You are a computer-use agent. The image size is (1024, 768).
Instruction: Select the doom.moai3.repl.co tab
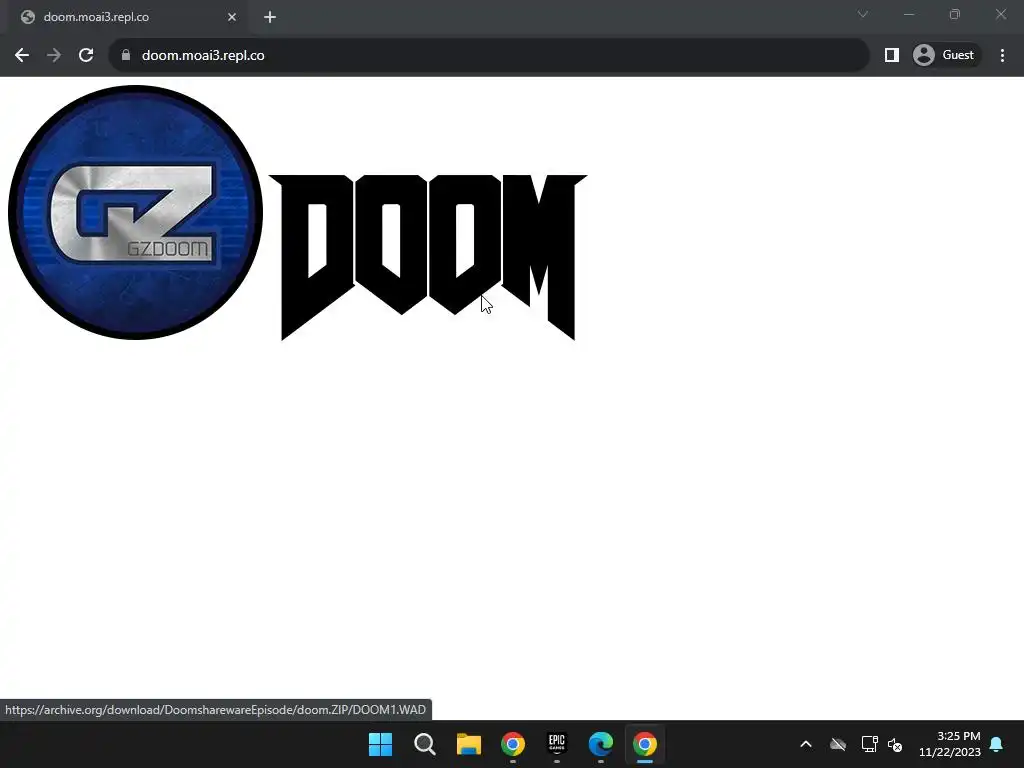tap(128, 18)
